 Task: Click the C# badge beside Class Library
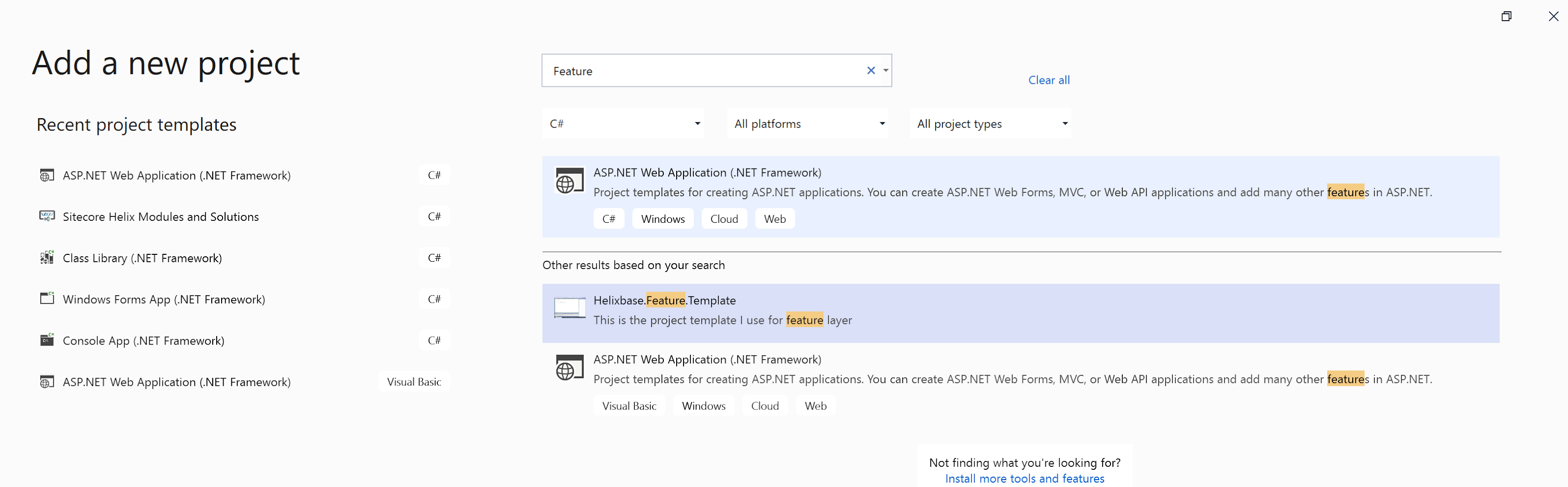point(435,258)
